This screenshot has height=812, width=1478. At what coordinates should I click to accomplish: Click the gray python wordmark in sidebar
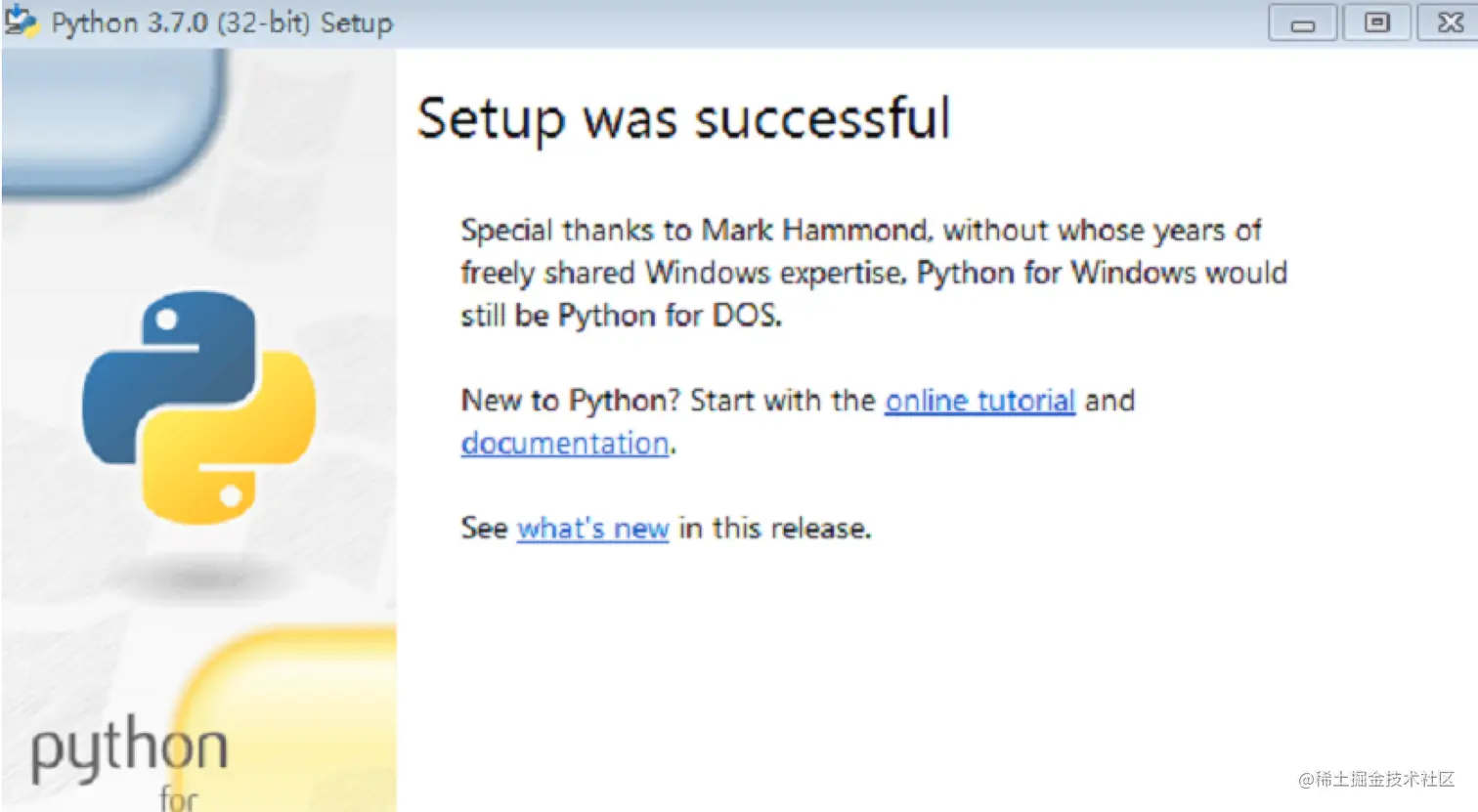[129, 750]
